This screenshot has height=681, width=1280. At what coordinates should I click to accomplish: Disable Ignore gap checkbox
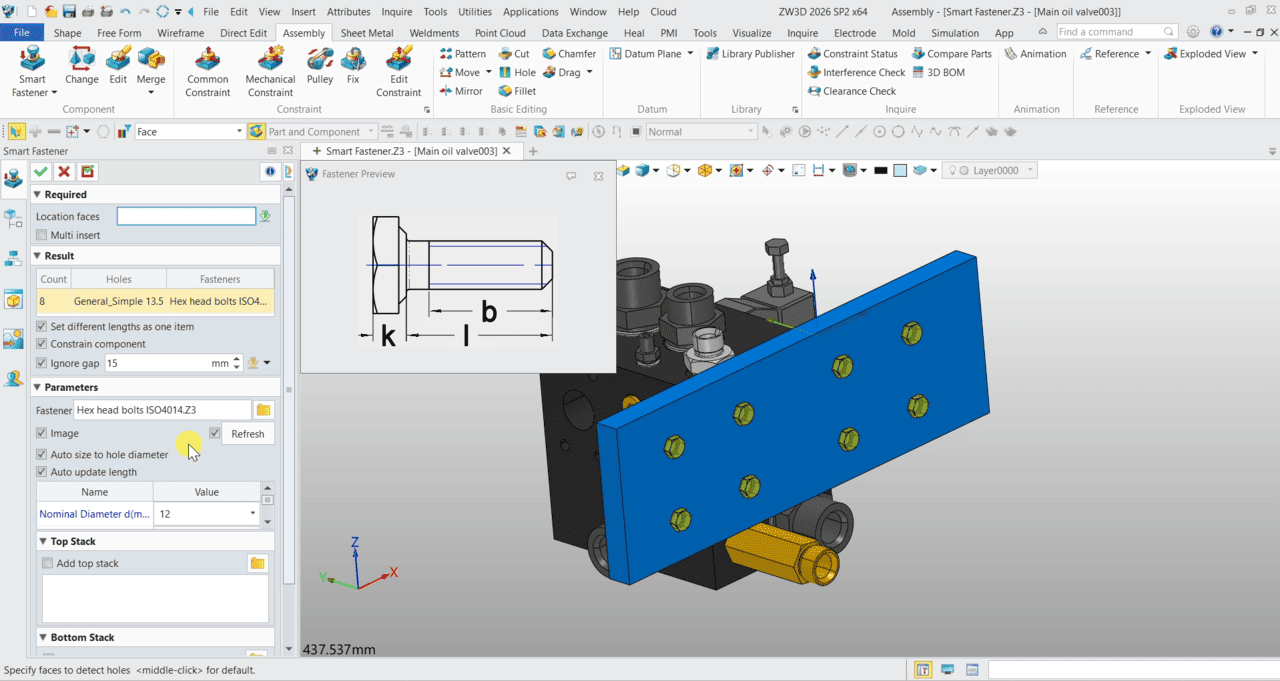42,363
